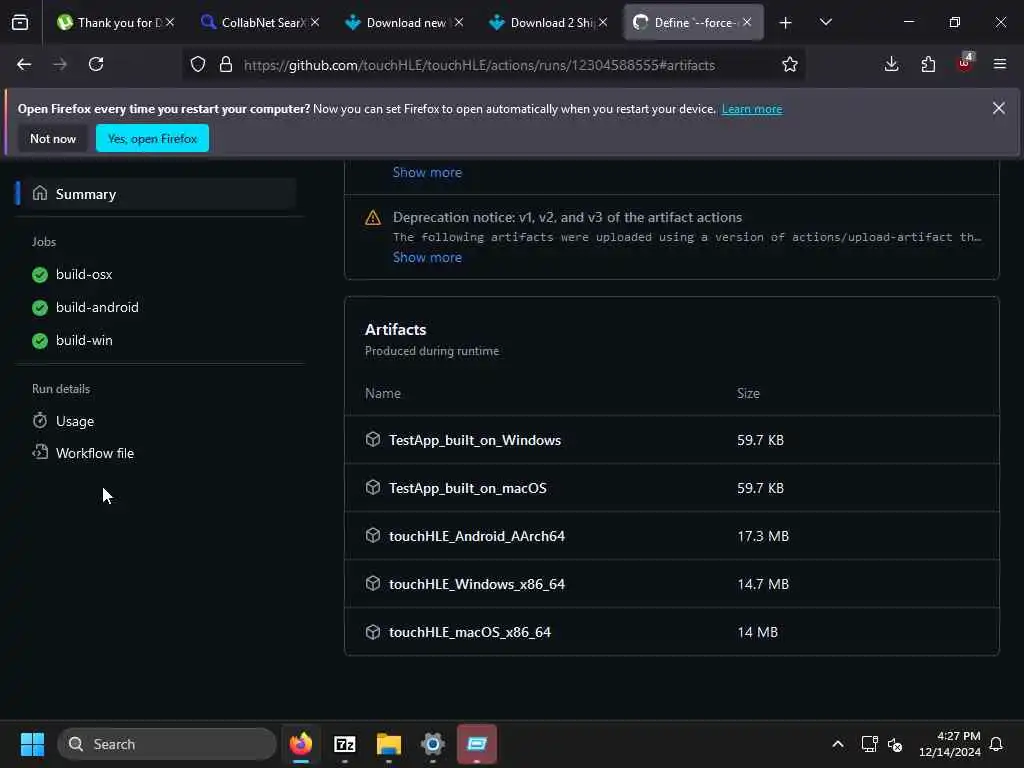Viewport: 1024px width, 768px height.
Task: Download touchHLE_Windows_x86_64 artifact
Action: click(477, 584)
